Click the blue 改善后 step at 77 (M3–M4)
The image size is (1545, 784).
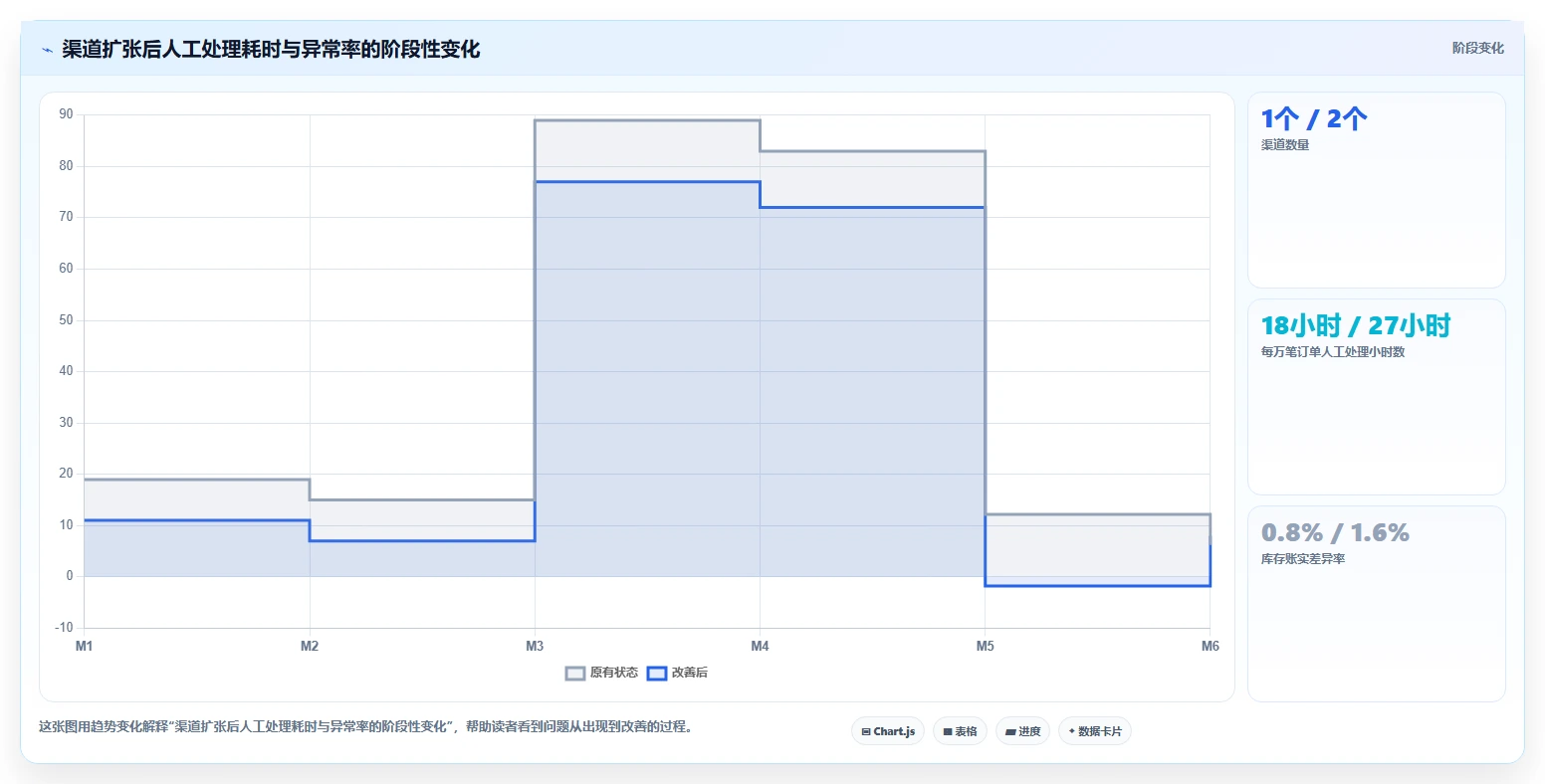[647, 182]
